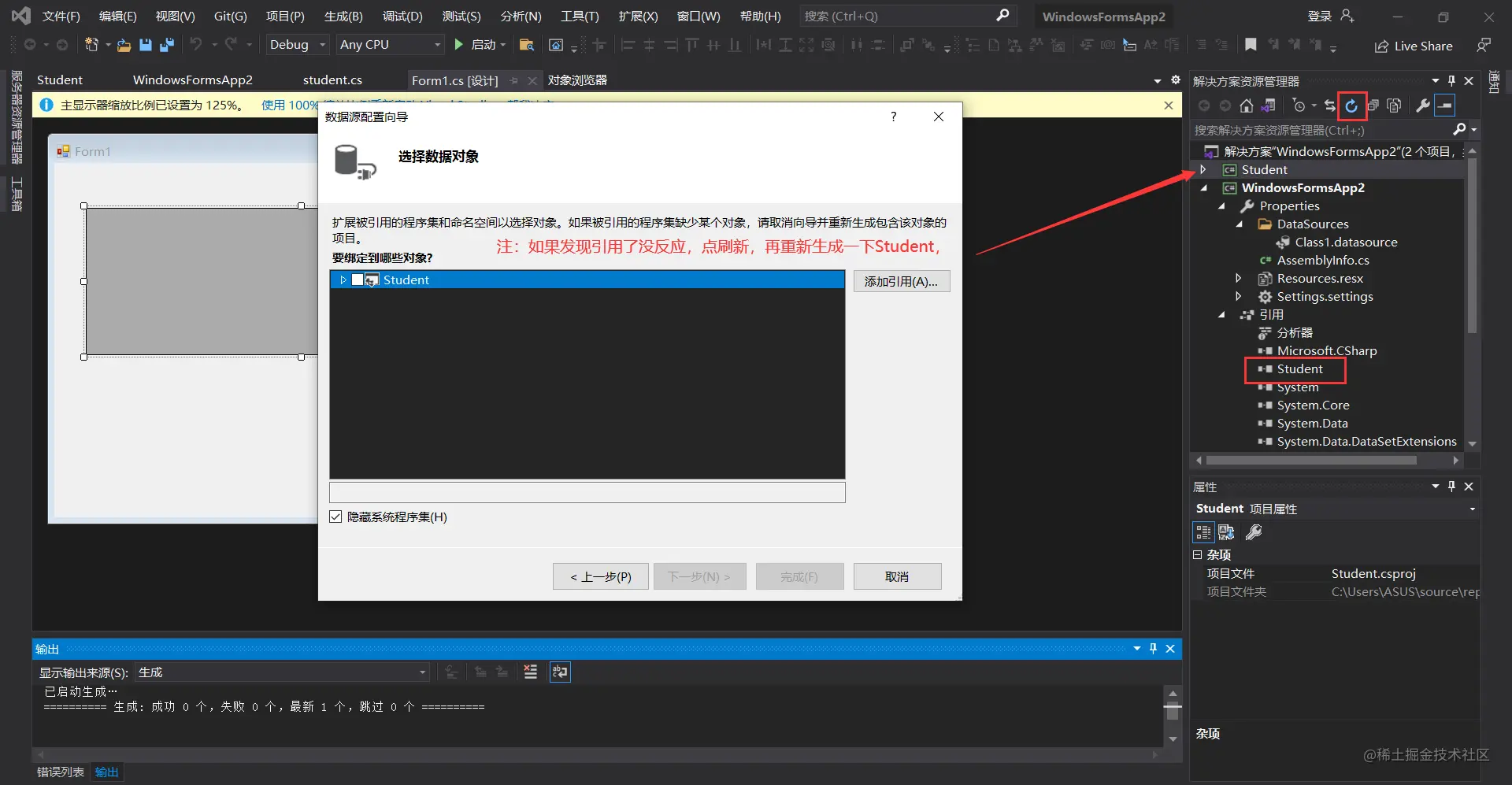Check the Student object checkbox
The width and height of the screenshot is (1512, 785).
(358, 280)
